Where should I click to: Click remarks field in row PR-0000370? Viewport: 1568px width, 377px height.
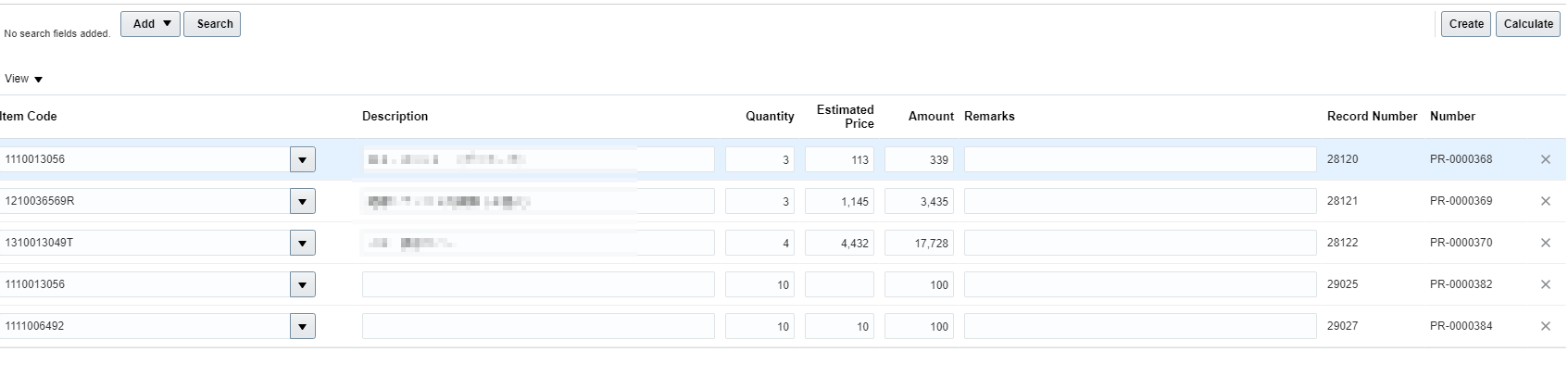click(x=1140, y=243)
